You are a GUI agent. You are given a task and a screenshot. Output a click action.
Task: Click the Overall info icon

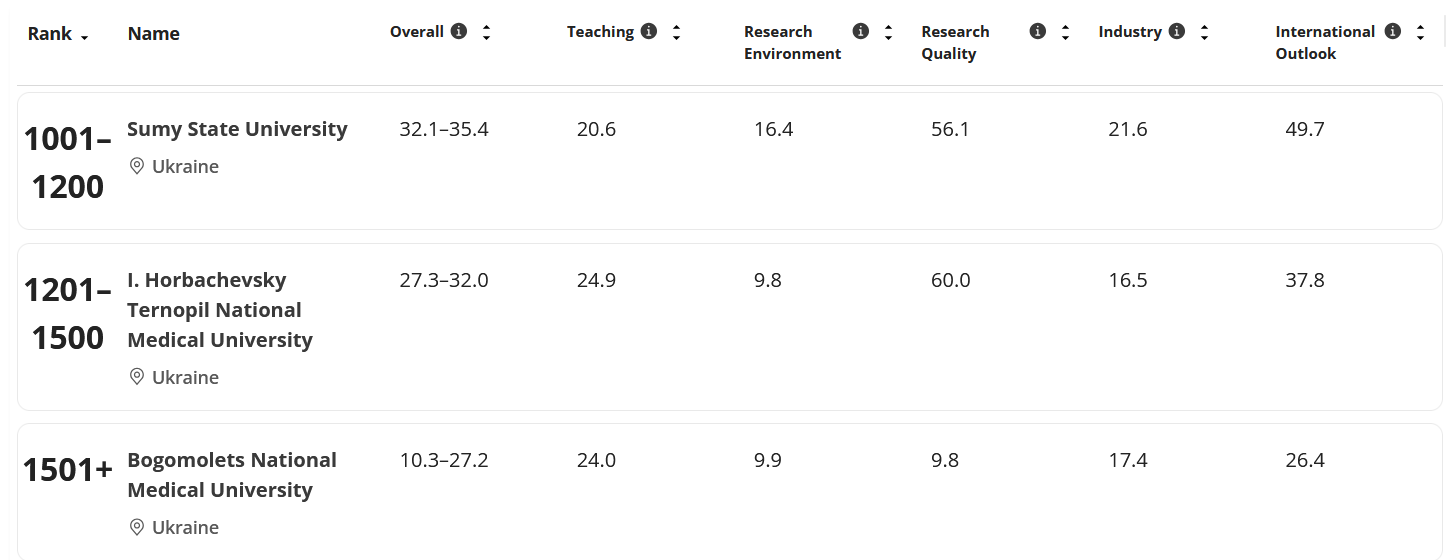tap(459, 32)
